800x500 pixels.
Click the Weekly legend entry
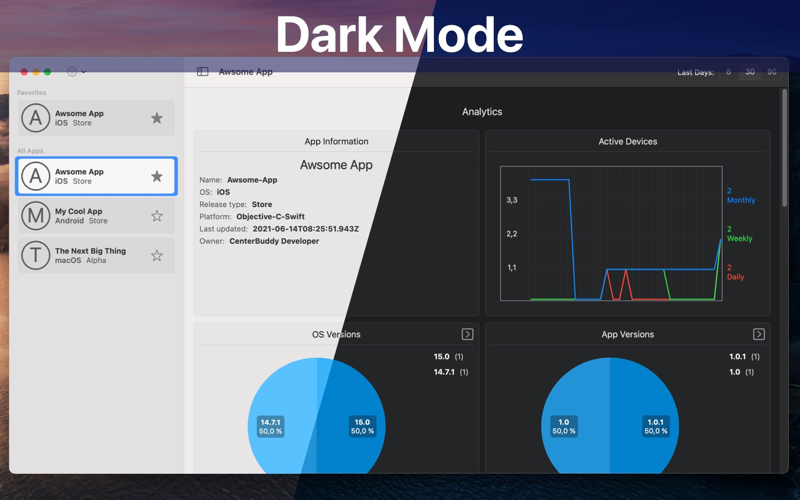739,234
